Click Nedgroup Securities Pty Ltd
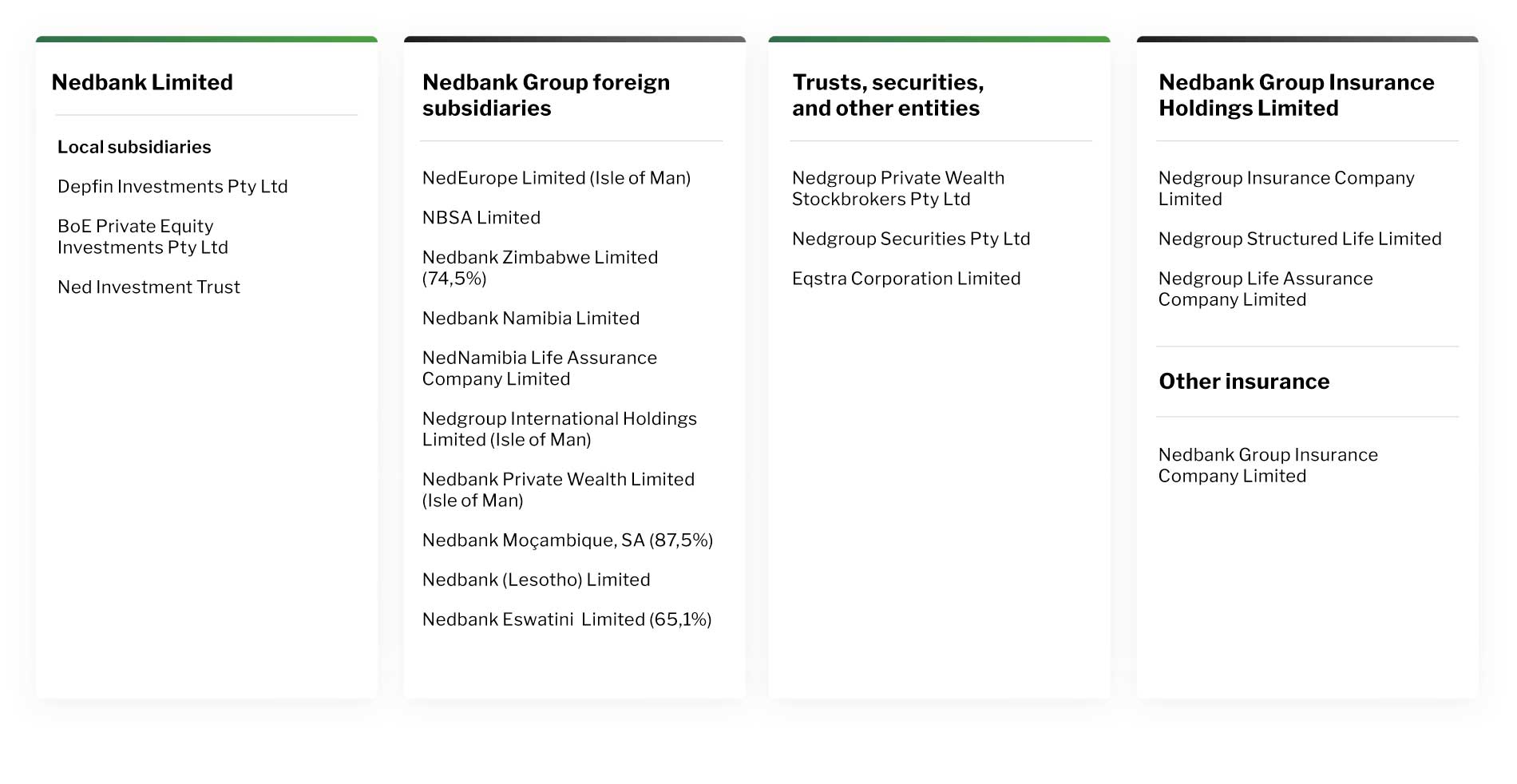Viewport: 1517px width, 784px height. tap(911, 240)
